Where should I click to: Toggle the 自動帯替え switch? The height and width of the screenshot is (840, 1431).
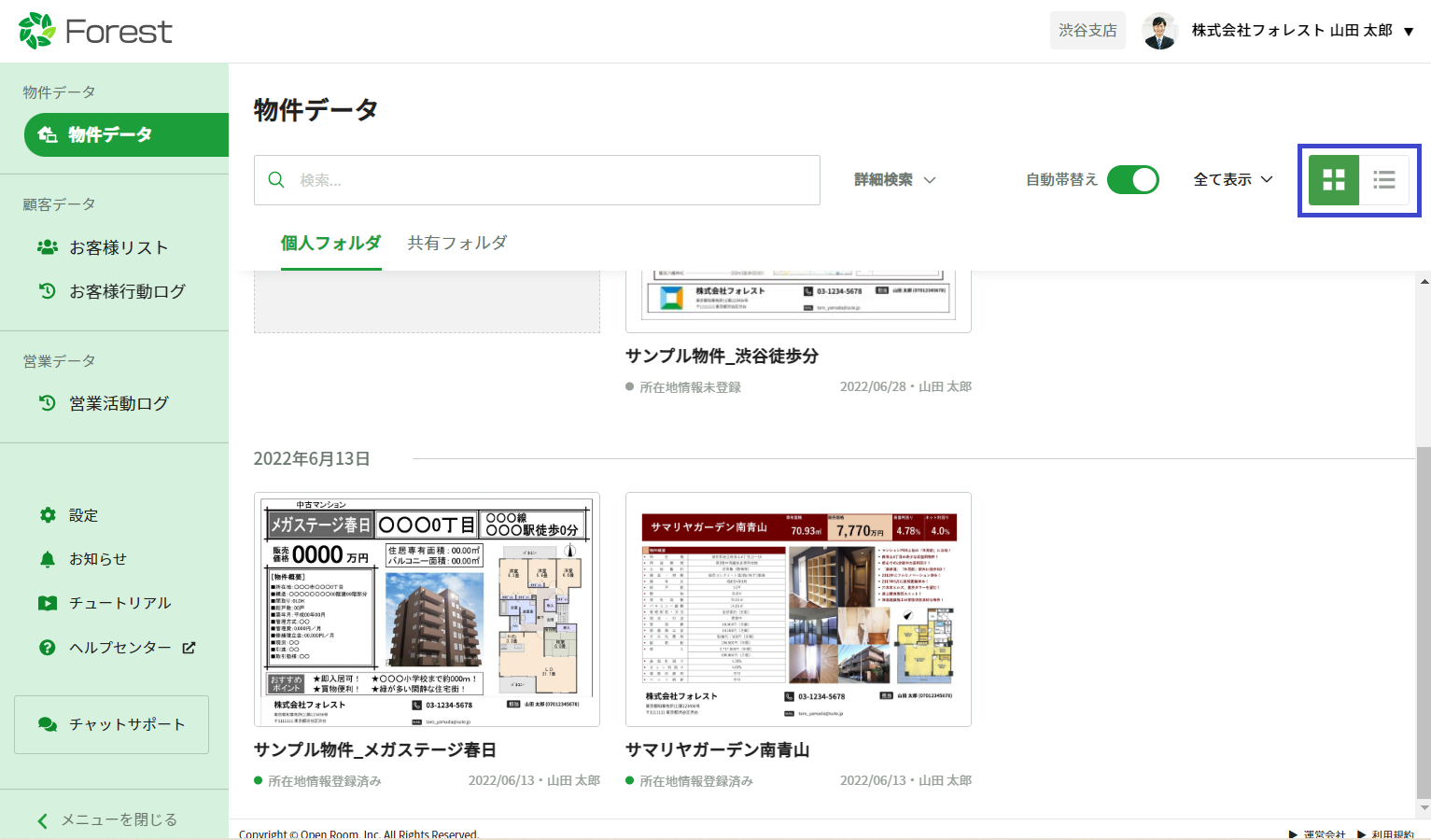[1132, 180]
